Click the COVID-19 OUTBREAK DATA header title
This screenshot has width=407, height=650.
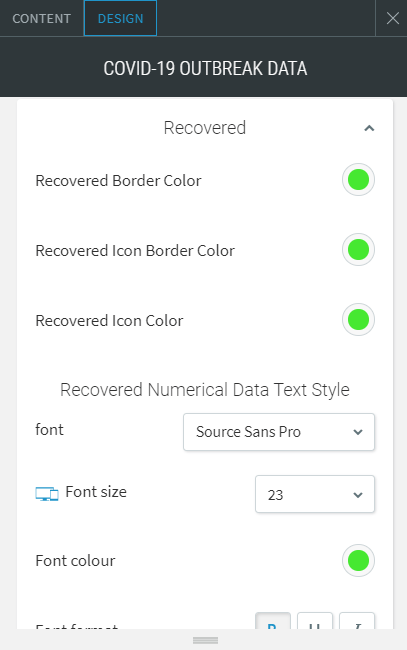pyautogui.click(x=205, y=68)
